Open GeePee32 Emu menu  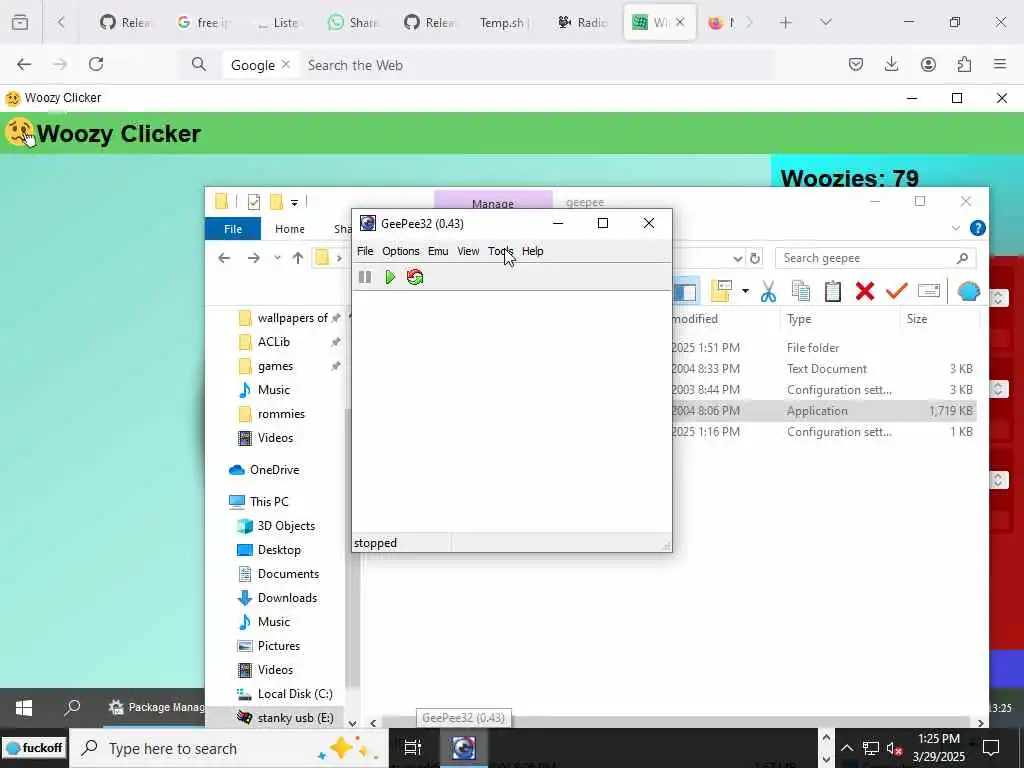[x=438, y=251]
